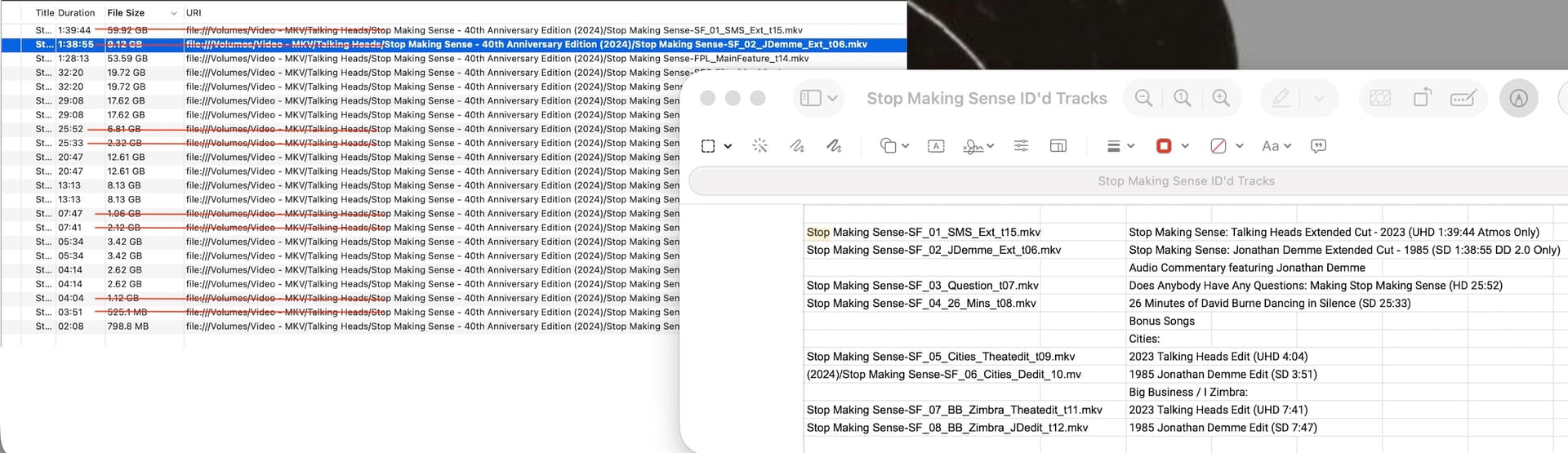Sort by File Size column header
This screenshot has height=453, width=1568.
pyautogui.click(x=126, y=13)
